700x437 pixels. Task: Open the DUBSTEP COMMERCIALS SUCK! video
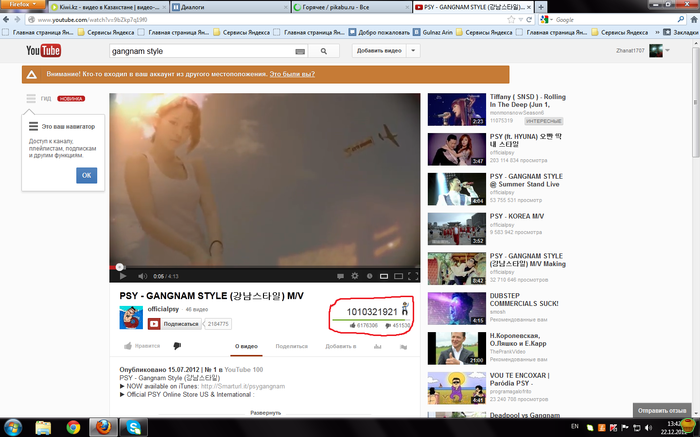(x=524, y=300)
